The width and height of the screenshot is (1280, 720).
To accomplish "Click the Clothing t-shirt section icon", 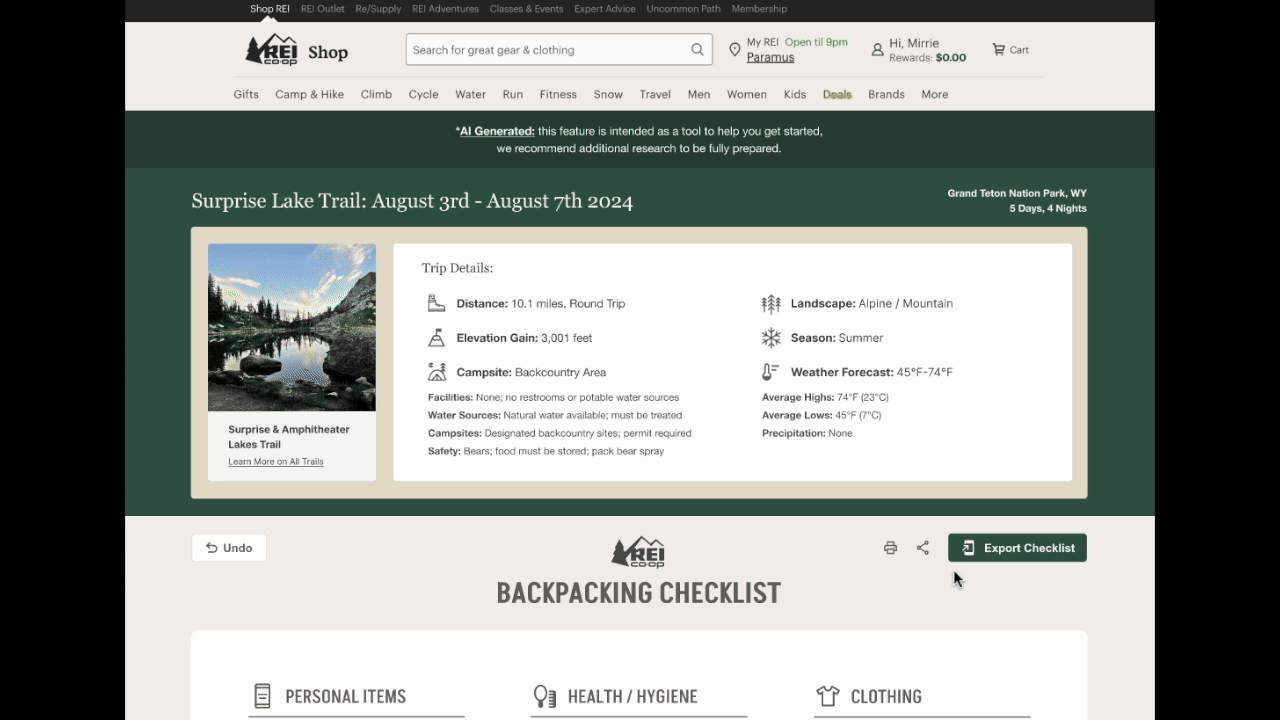I will (x=827, y=696).
